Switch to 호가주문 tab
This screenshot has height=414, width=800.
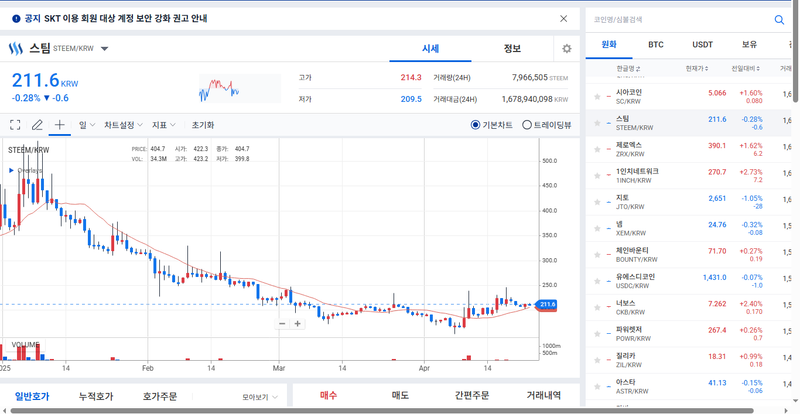point(160,396)
